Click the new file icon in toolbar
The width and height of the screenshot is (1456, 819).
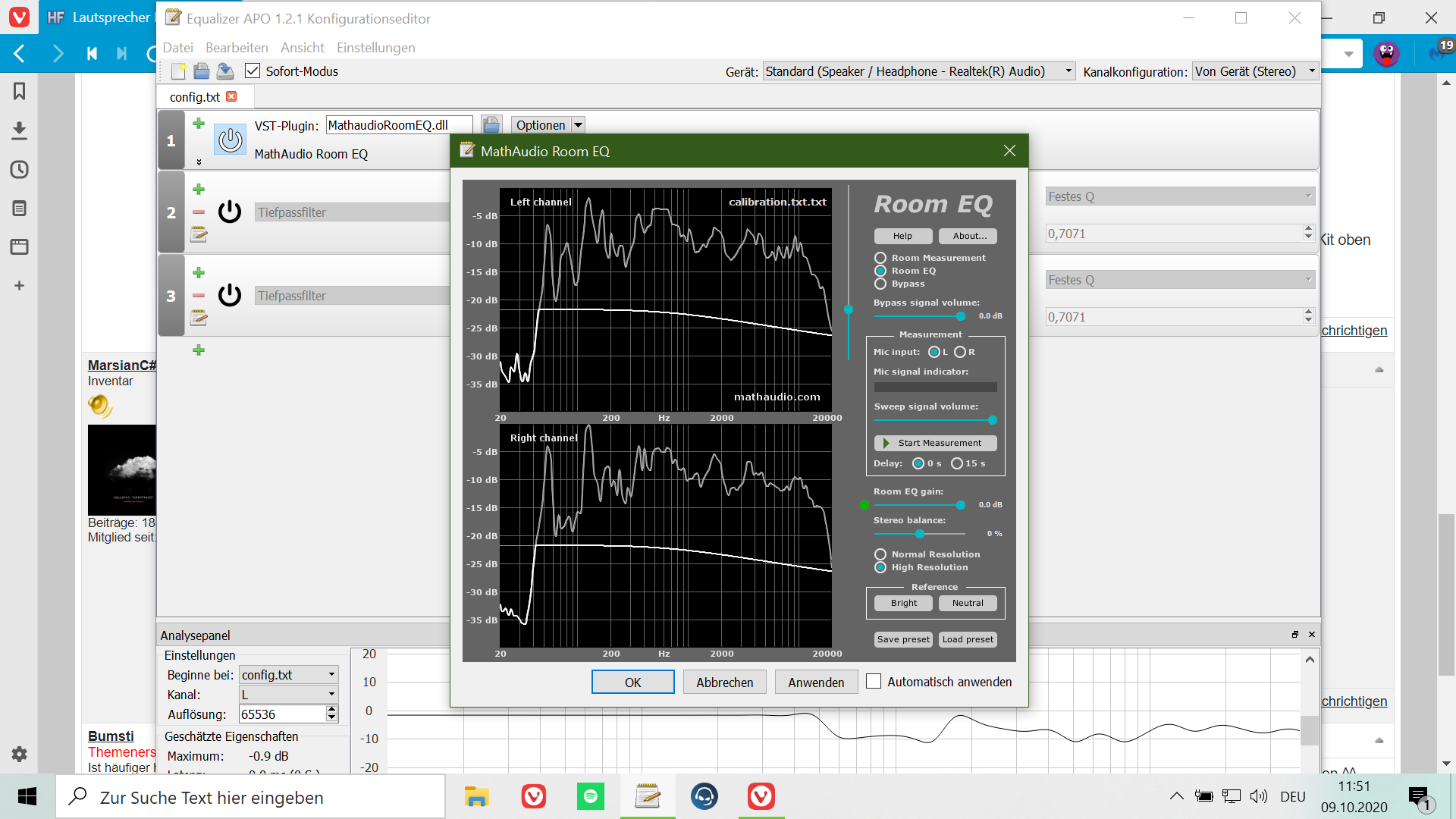pos(178,71)
